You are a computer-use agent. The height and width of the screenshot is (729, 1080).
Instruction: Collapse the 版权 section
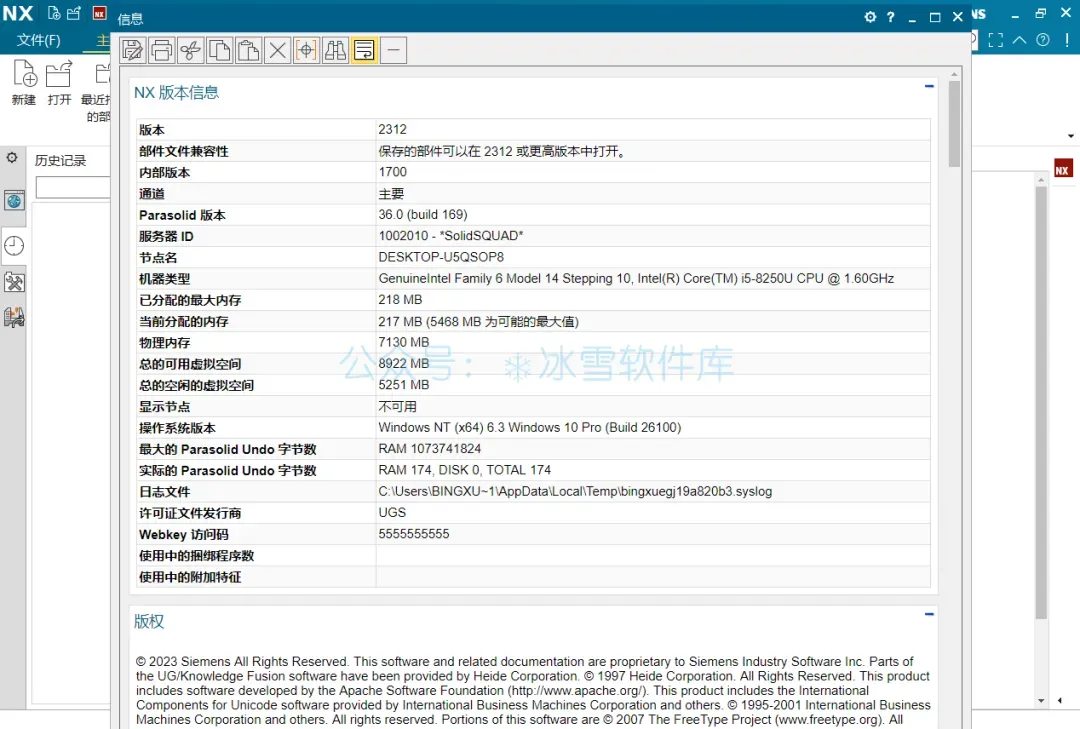(929, 614)
